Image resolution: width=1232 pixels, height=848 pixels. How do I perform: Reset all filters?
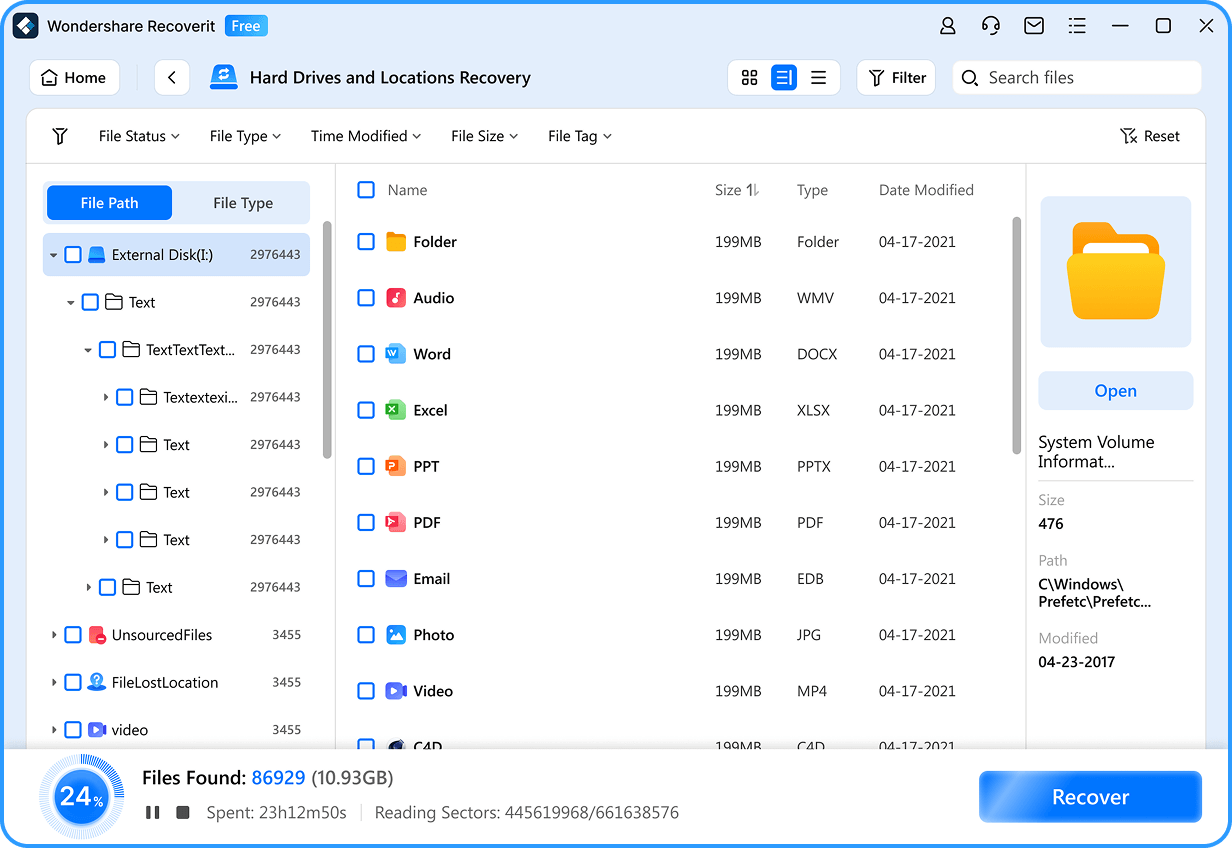tap(1150, 136)
